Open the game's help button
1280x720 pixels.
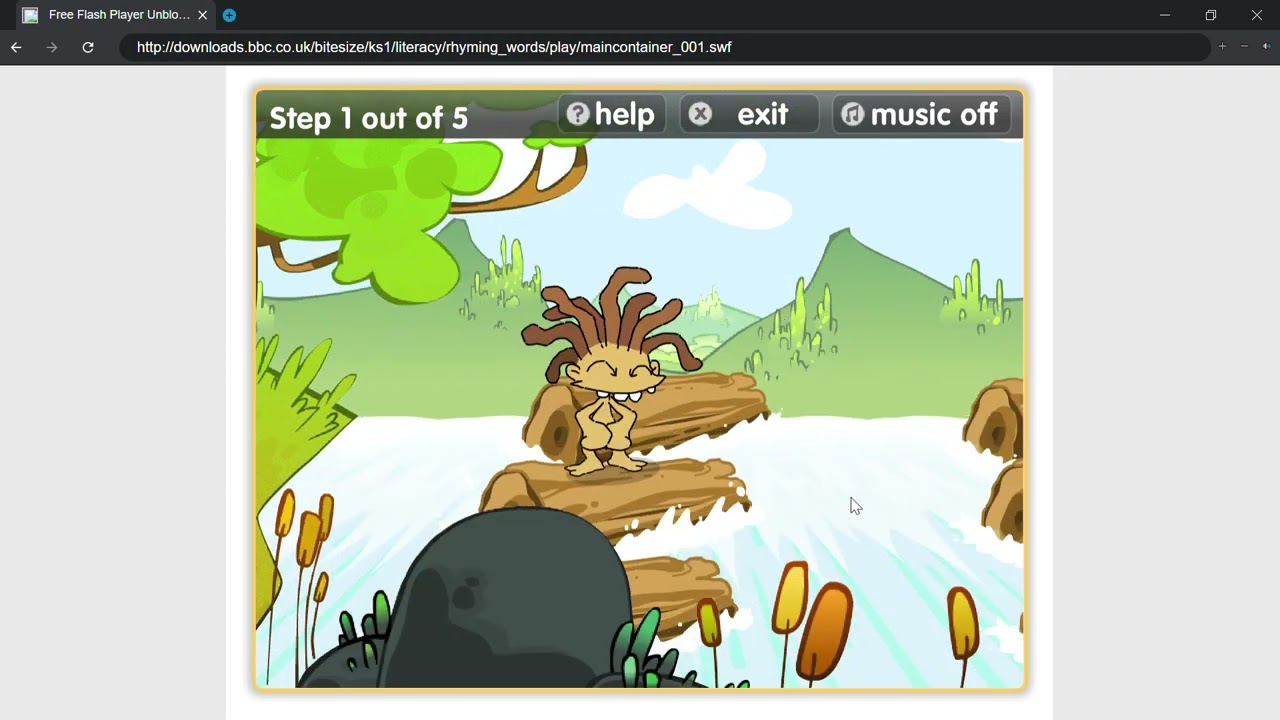610,114
